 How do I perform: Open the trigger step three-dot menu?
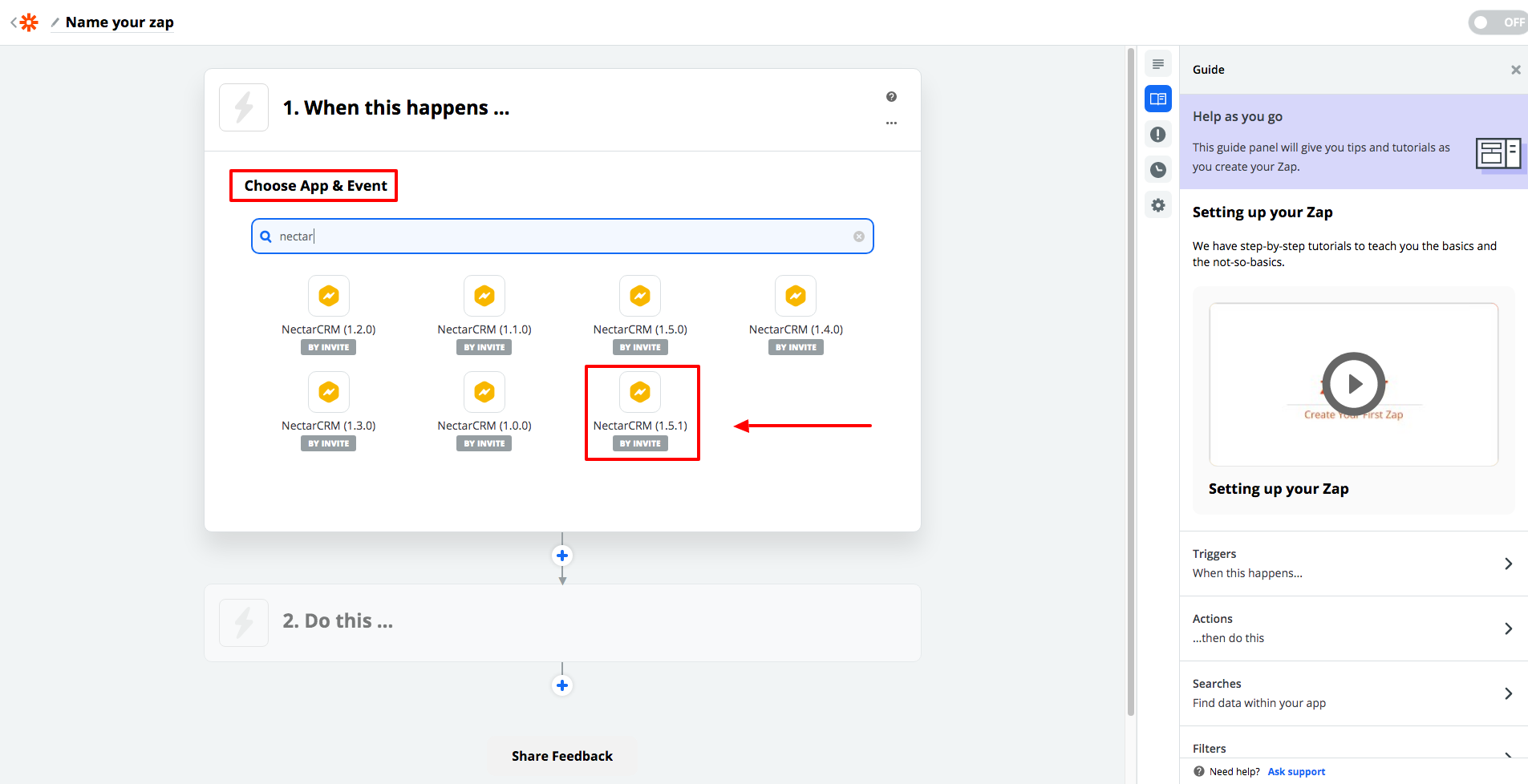coord(891,123)
